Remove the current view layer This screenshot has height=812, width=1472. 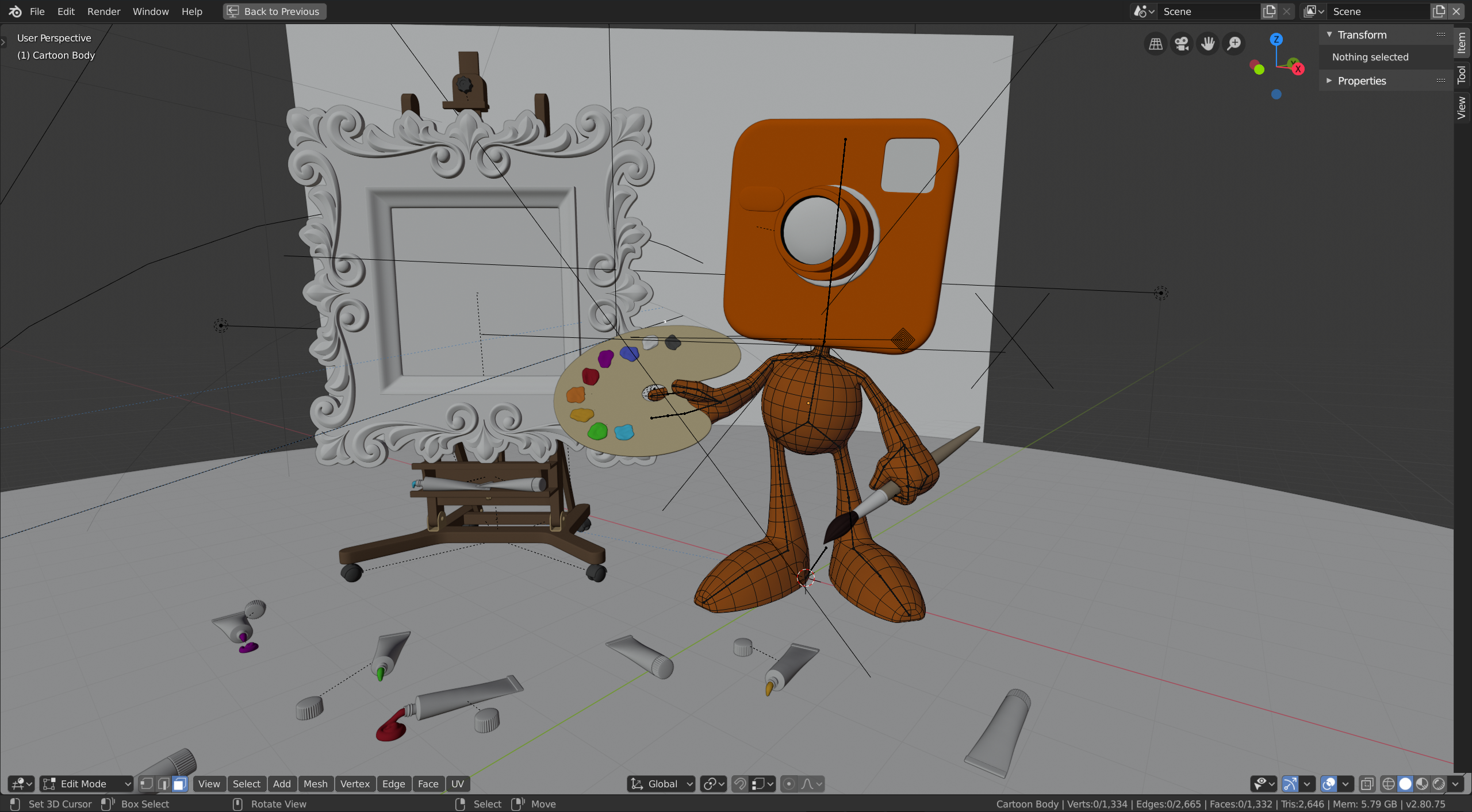click(x=1456, y=11)
